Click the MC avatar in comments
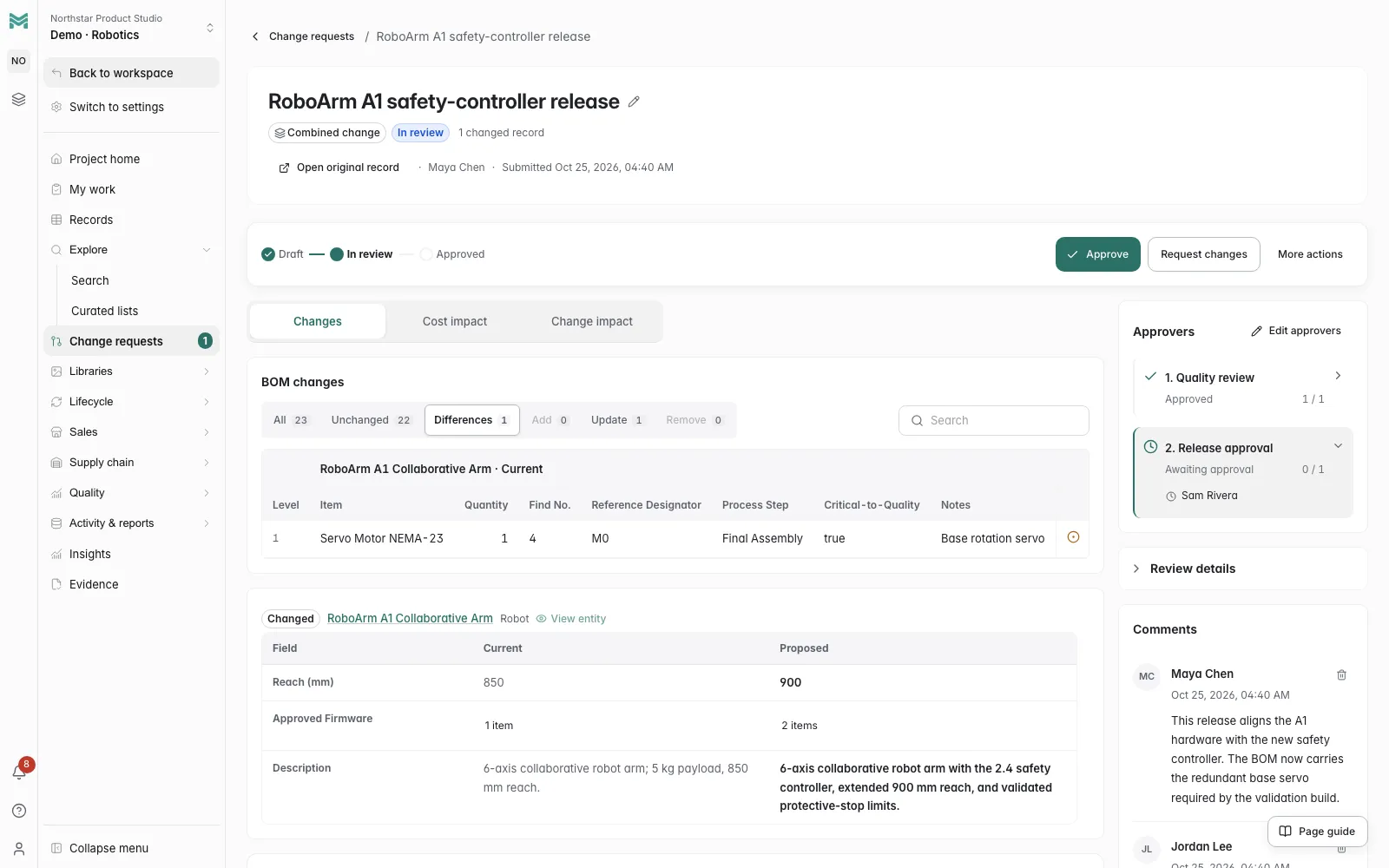1389x868 pixels. tap(1147, 676)
